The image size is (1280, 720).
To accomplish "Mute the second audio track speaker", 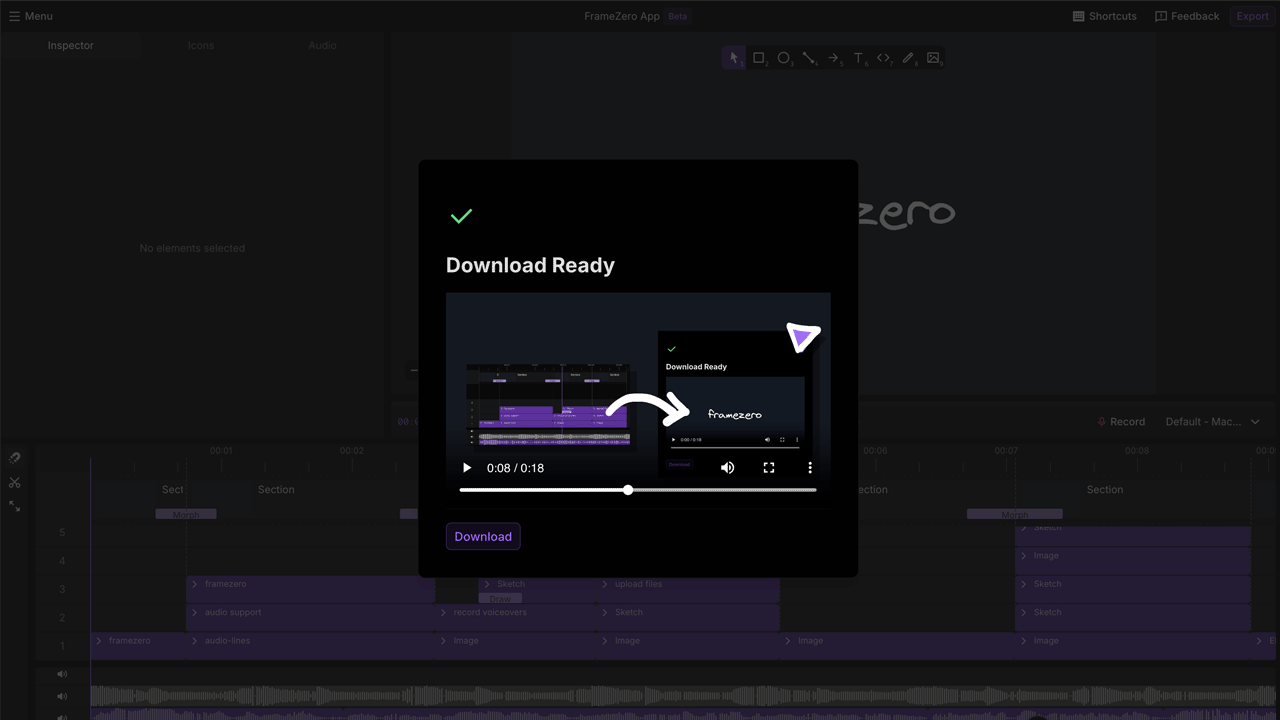I will [x=62, y=696].
